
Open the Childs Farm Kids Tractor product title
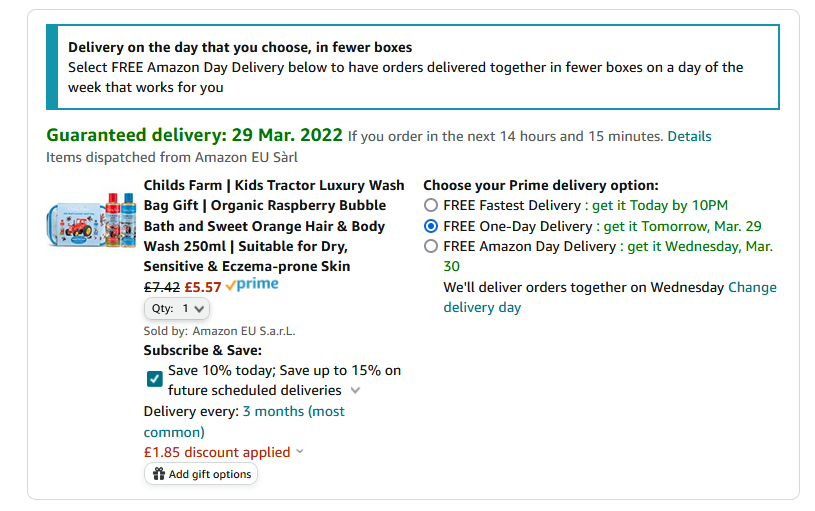click(x=274, y=226)
